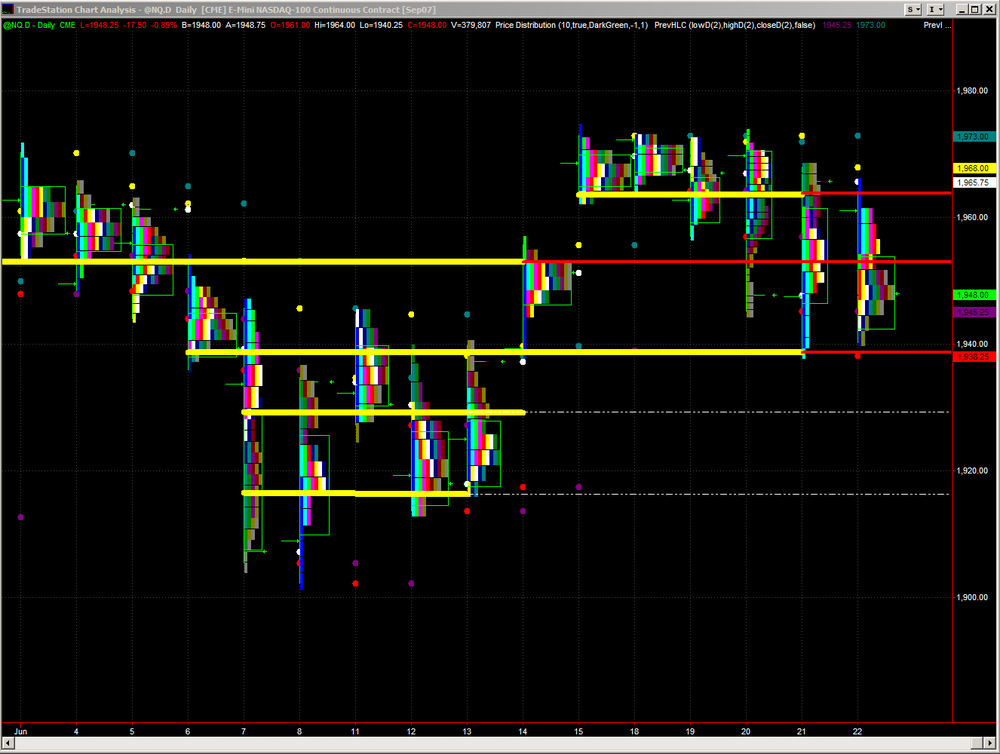Click the truncated 'PrevI ...' label
The image size is (1000, 754).
pos(937,26)
